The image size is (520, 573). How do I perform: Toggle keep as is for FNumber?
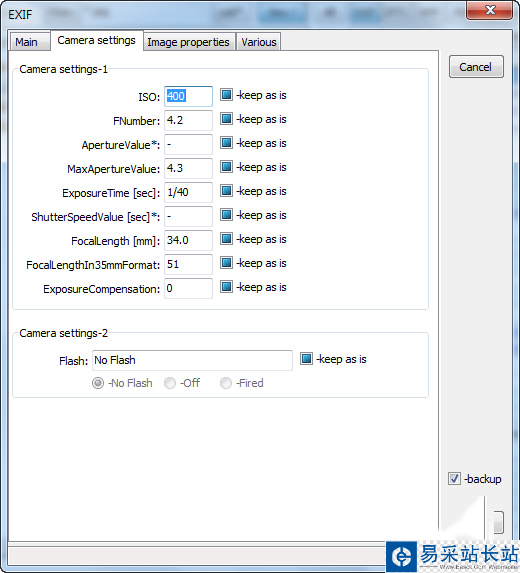point(226,119)
